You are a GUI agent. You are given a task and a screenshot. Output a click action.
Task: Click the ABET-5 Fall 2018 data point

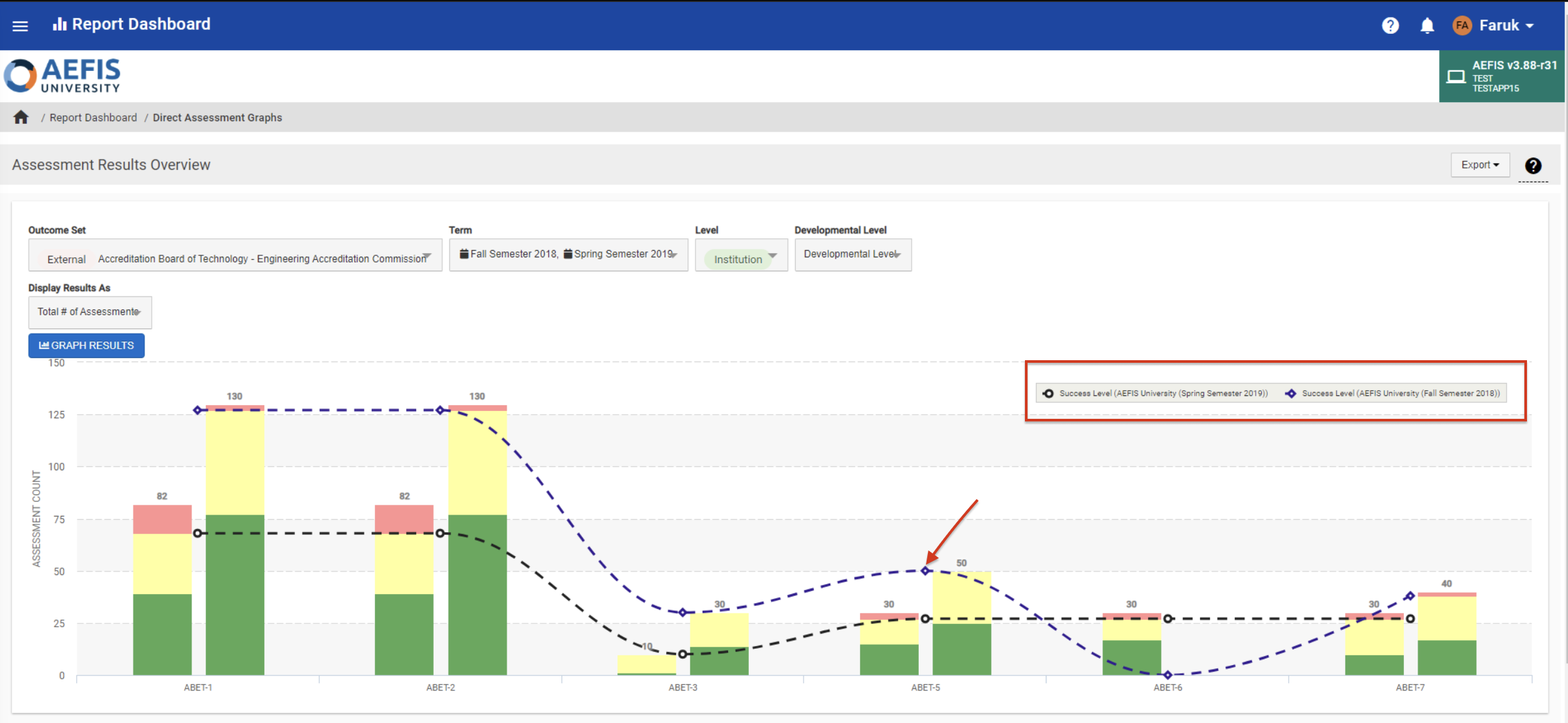(x=925, y=571)
